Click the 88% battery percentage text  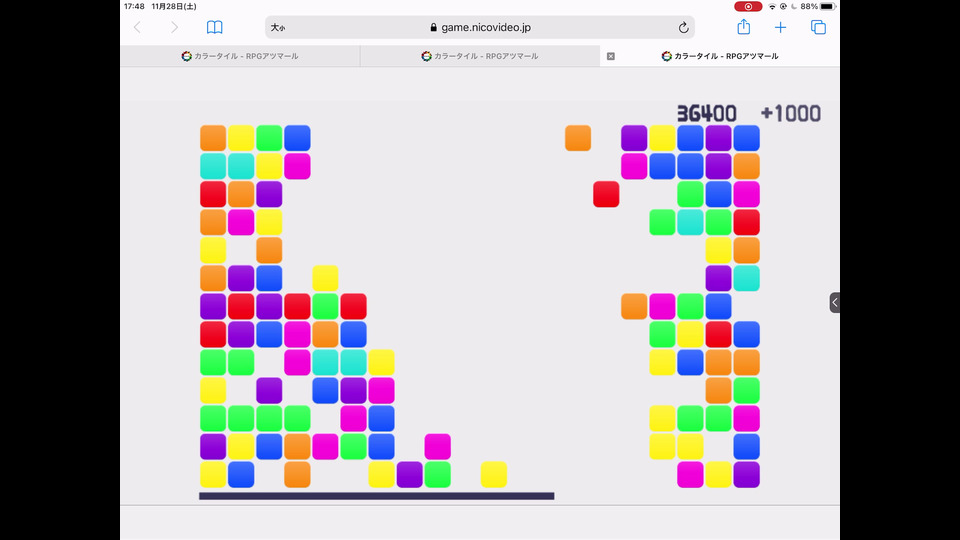pyautogui.click(x=809, y=7)
